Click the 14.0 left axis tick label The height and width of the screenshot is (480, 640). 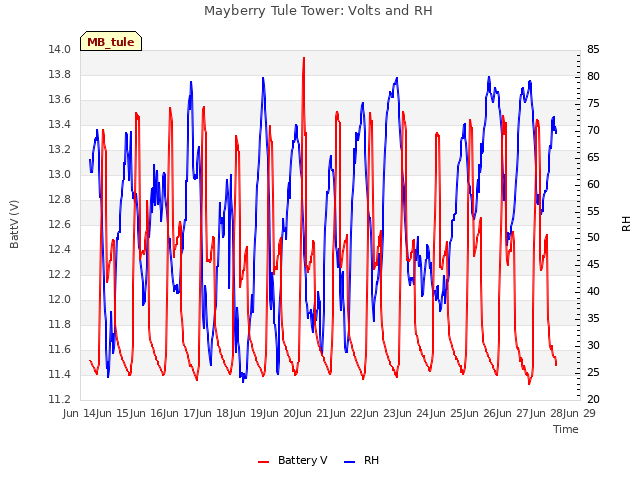(59, 50)
